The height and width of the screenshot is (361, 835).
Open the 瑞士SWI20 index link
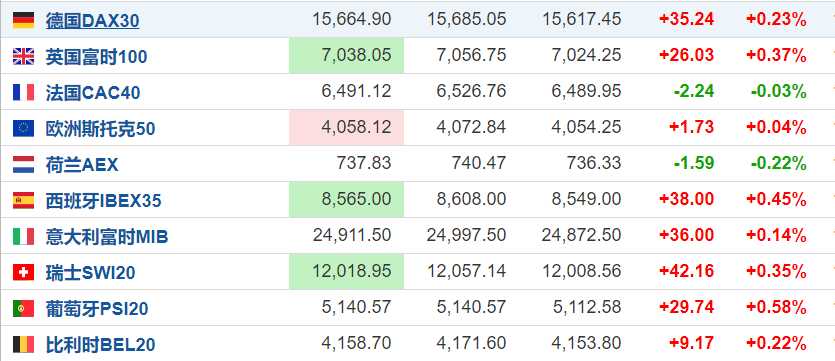[91, 273]
